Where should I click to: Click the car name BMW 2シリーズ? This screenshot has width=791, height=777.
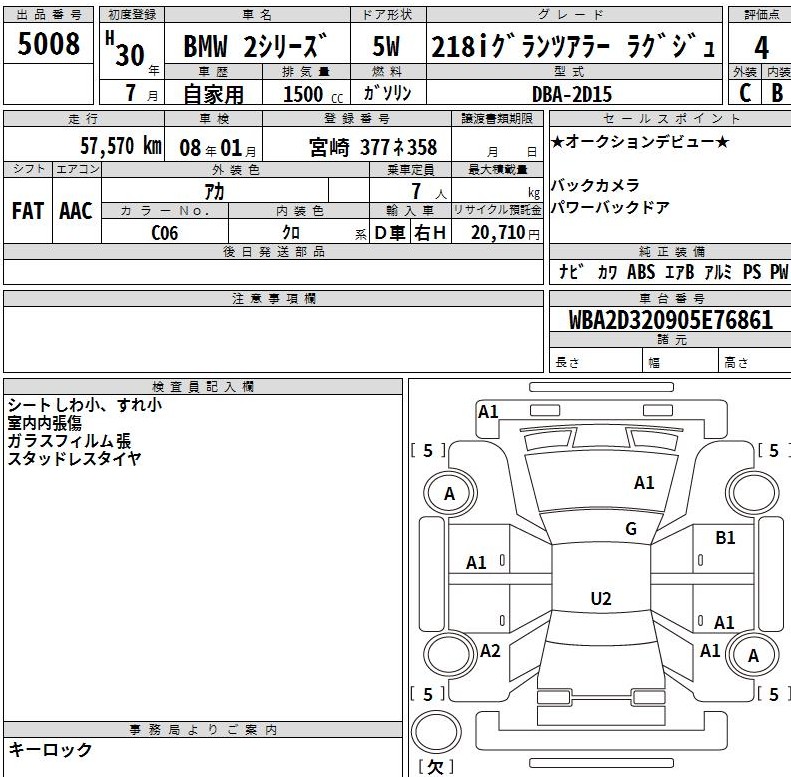255,46
